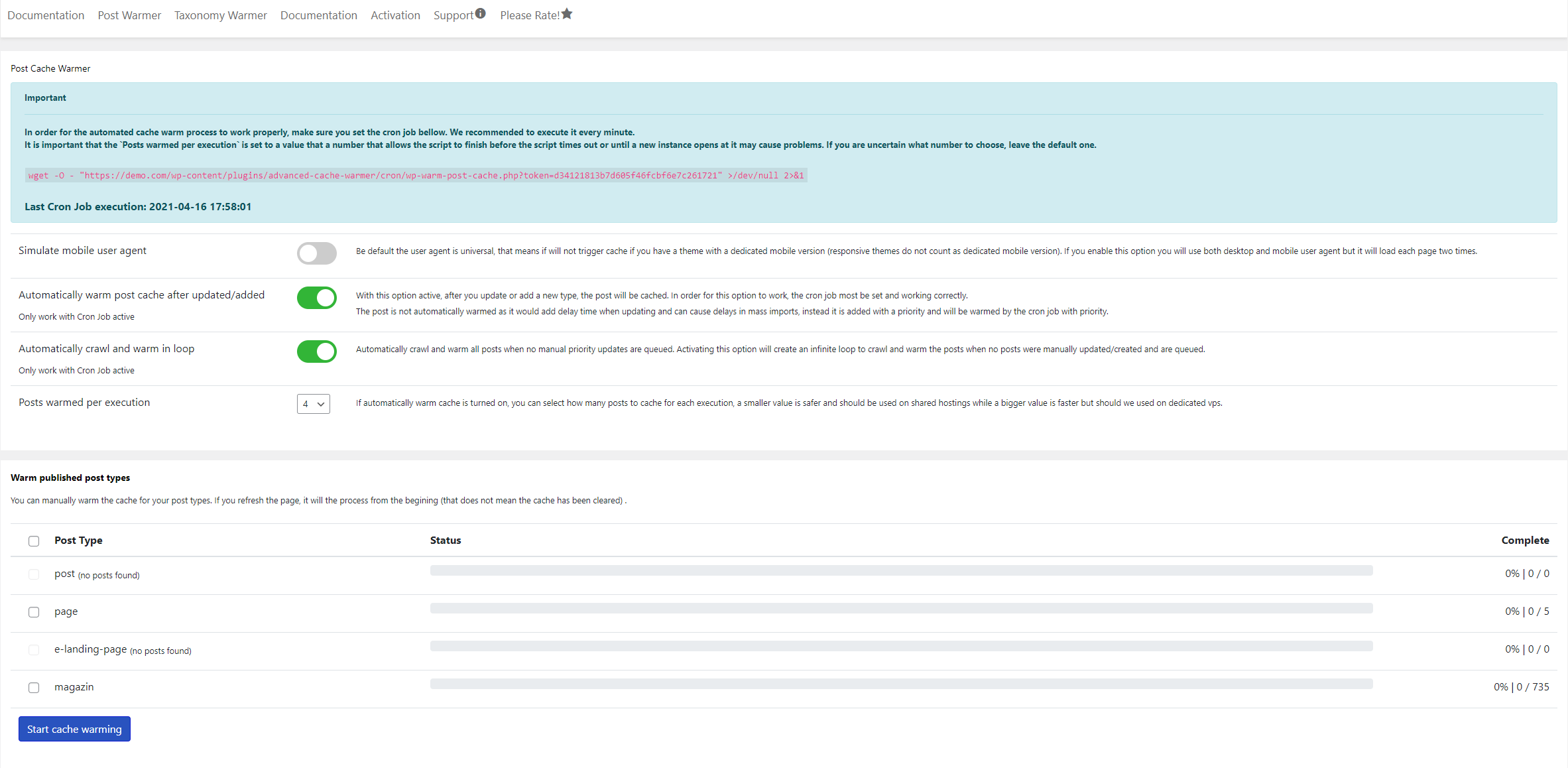Image resolution: width=1568 pixels, height=768 pixels.
Task: Click the second Documentation menu item
Action: pos(318,15)
